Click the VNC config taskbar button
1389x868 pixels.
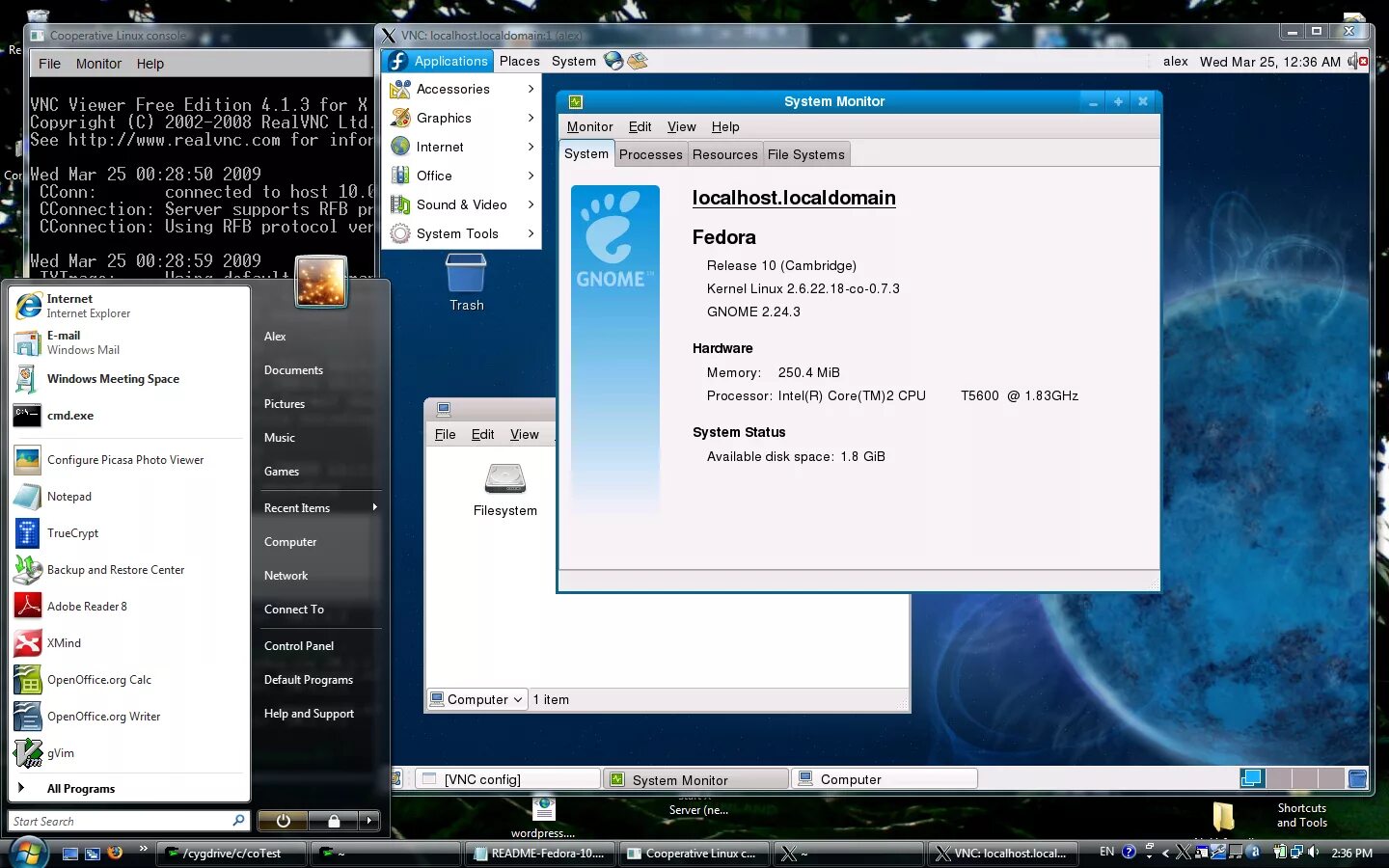pyautogui.click(x=508, y=779)
